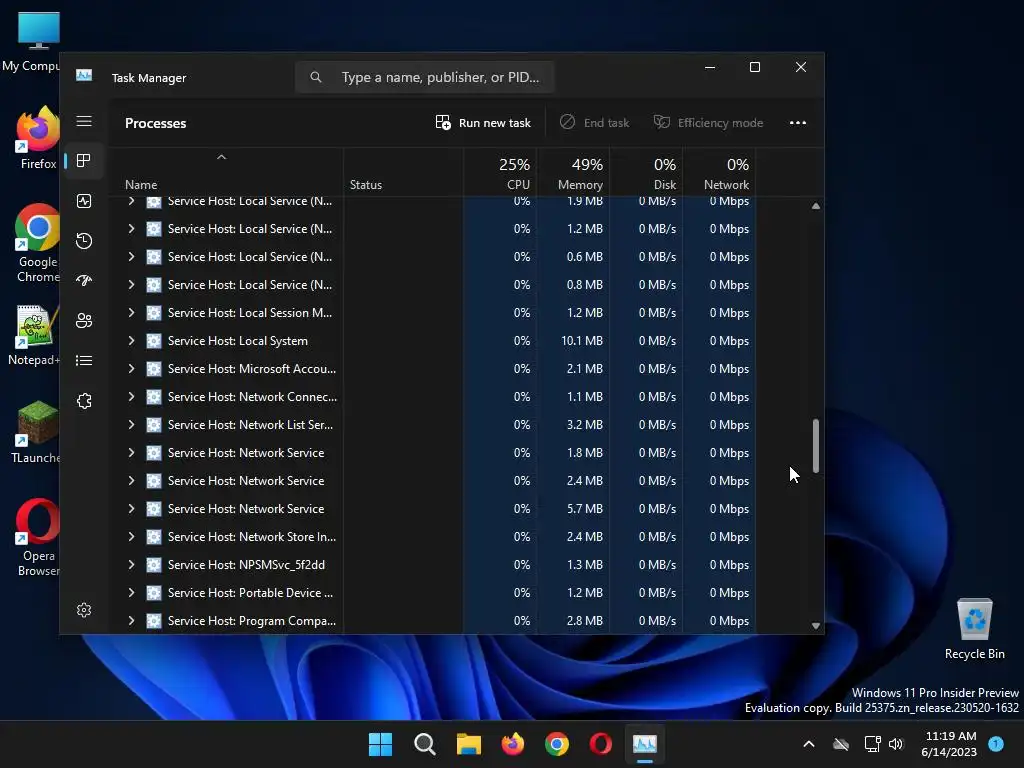1024x768 pixels.
Task: Click the scroll down arrow
Action: pos(816,626)
